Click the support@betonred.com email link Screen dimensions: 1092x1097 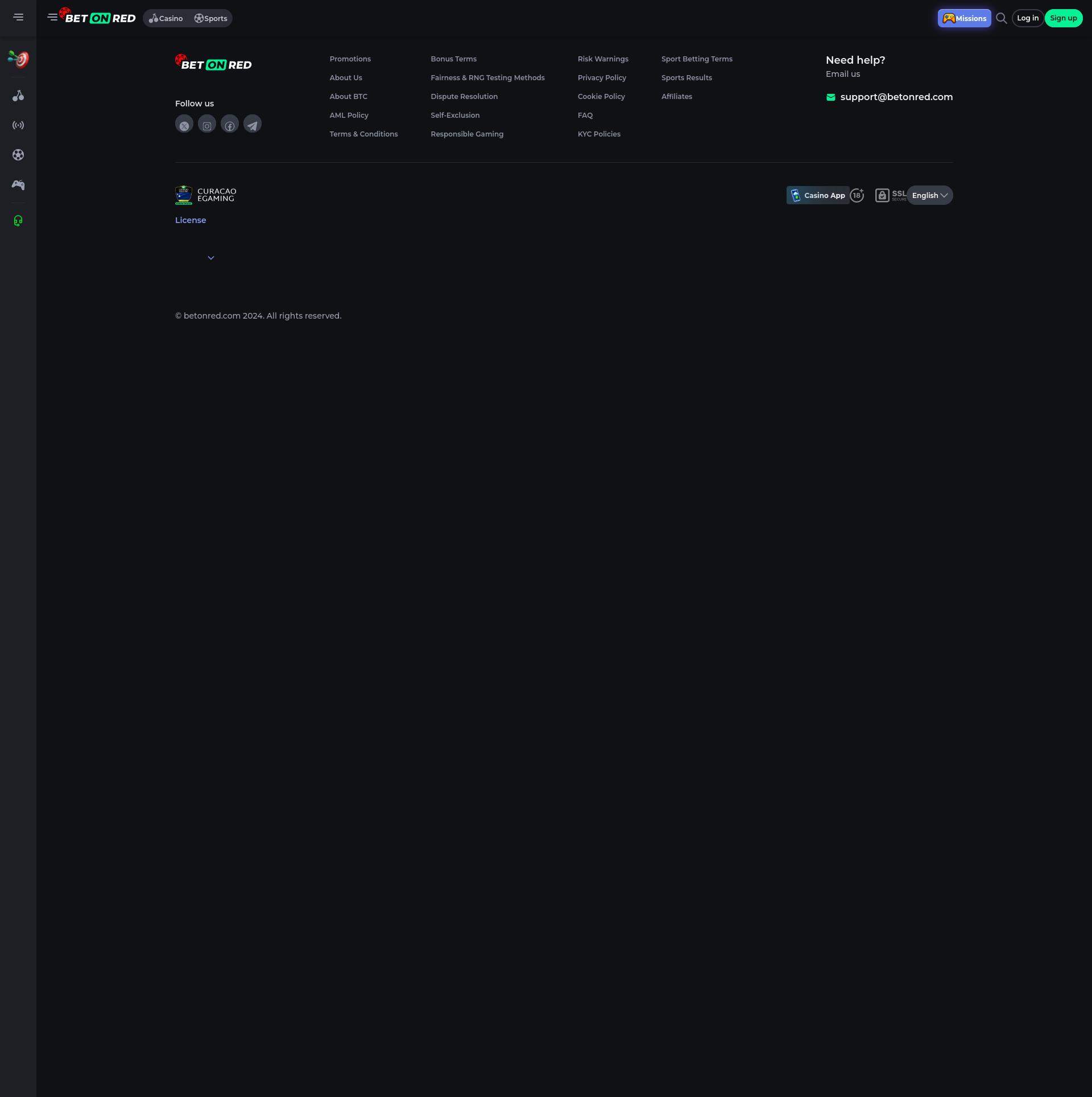tap(896, 97)
